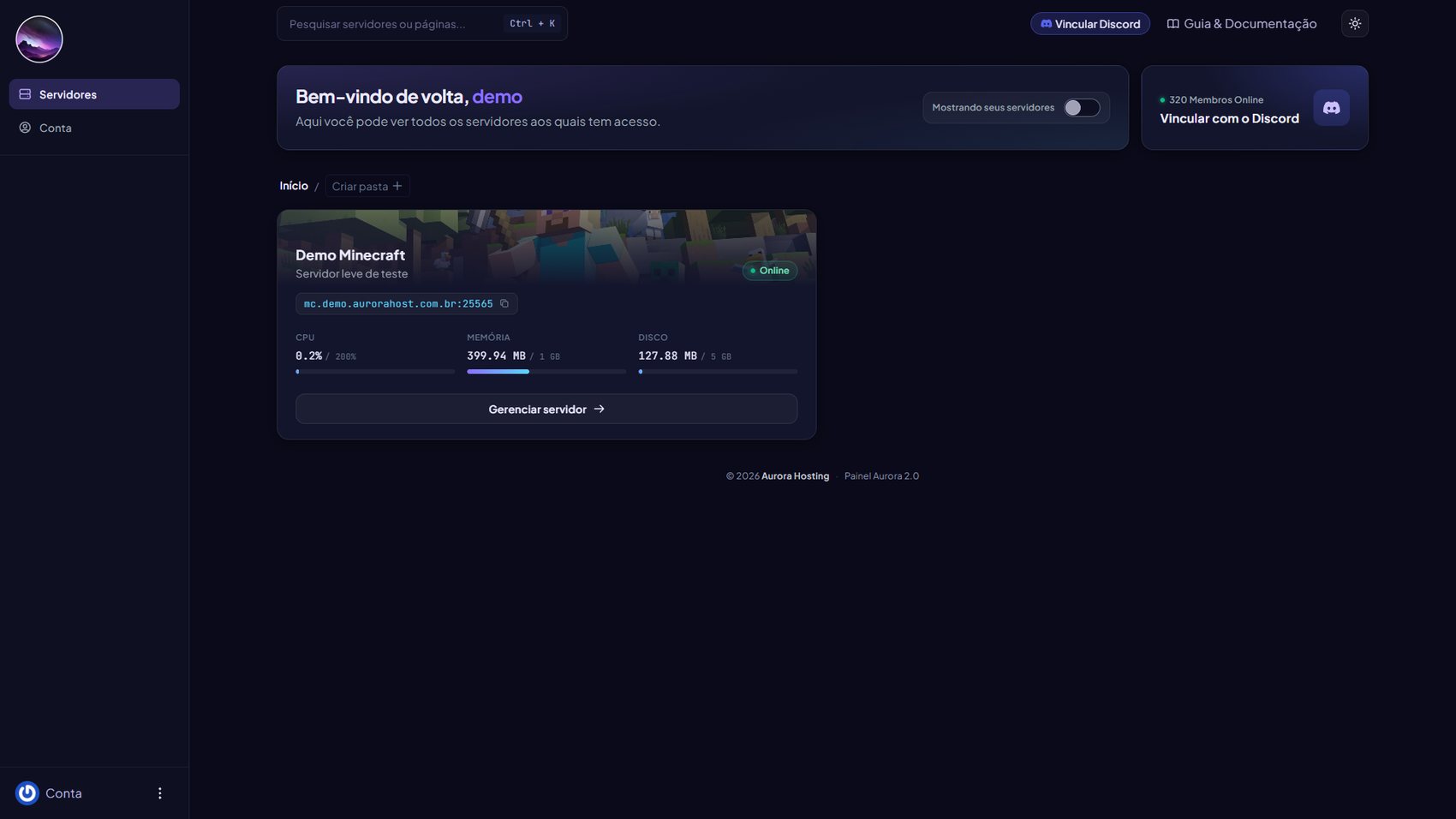Copy server address with copy icon
This screenshot has height=819, width=1456.
tap(504, 303)
